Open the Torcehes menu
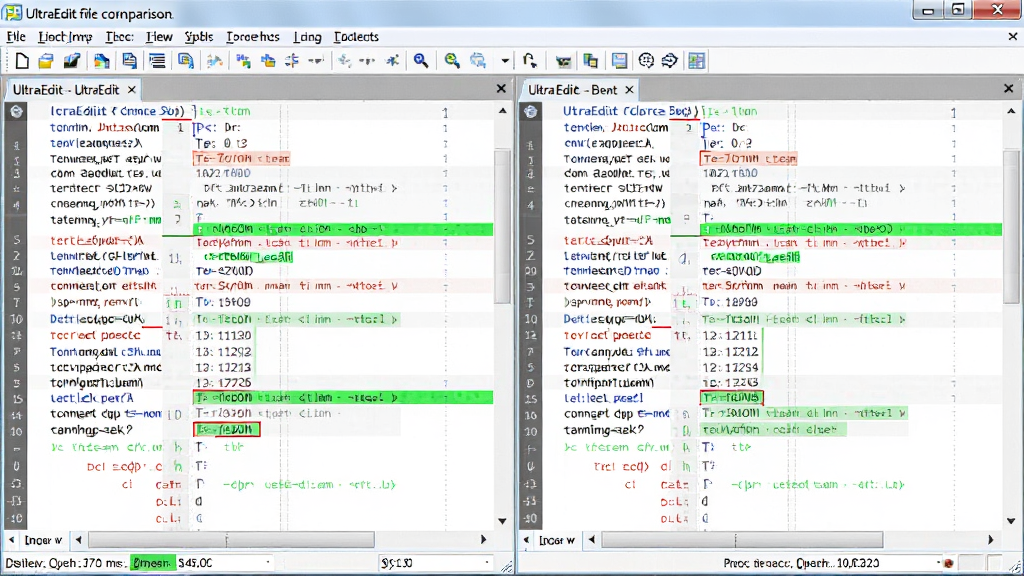The width and height of the screenshot is (1024, 576). coord(253,37)
